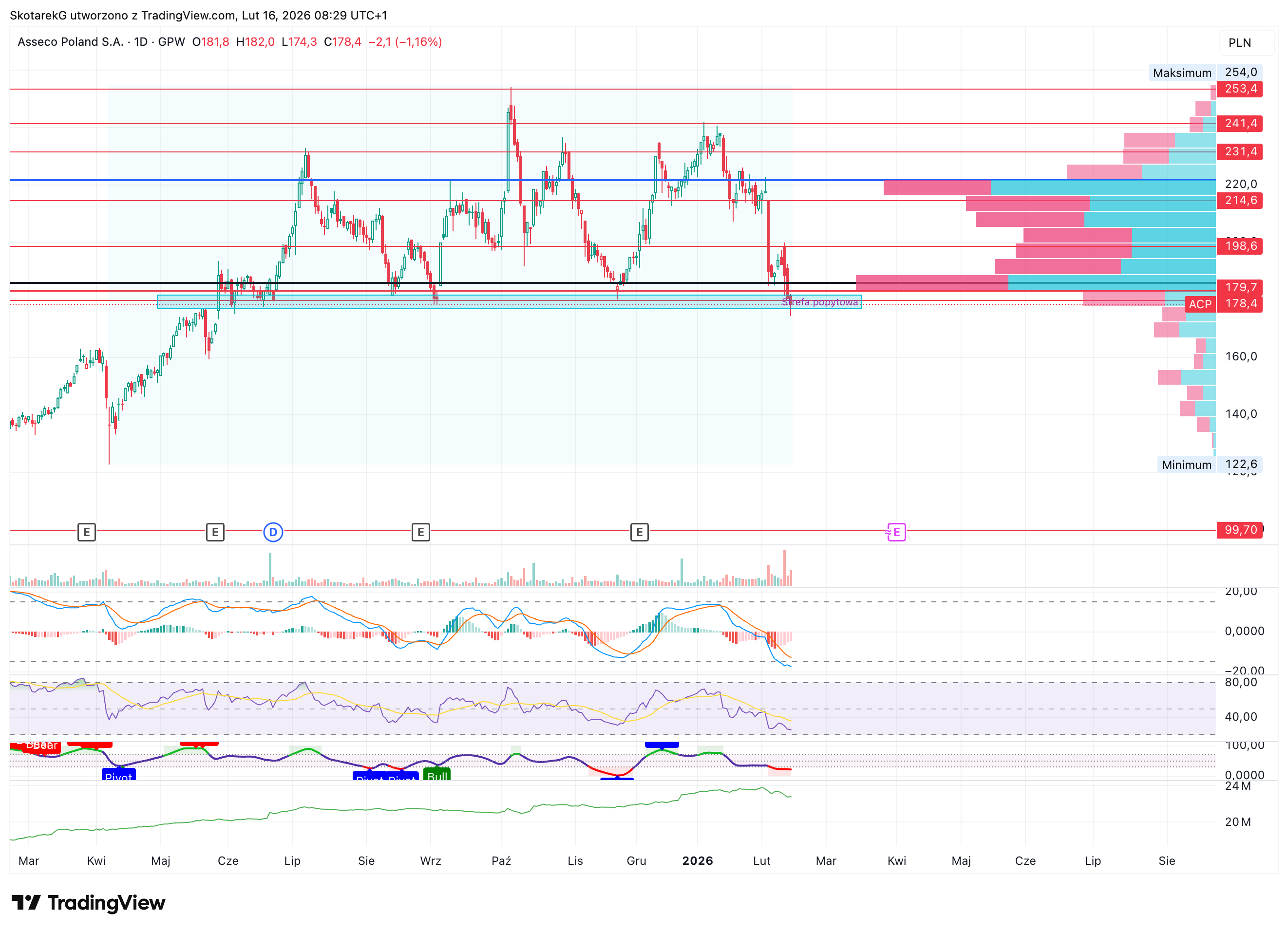Click the ACP ticker price label
Viewport: 1288px width, 932px height.
coord(1200,304)
